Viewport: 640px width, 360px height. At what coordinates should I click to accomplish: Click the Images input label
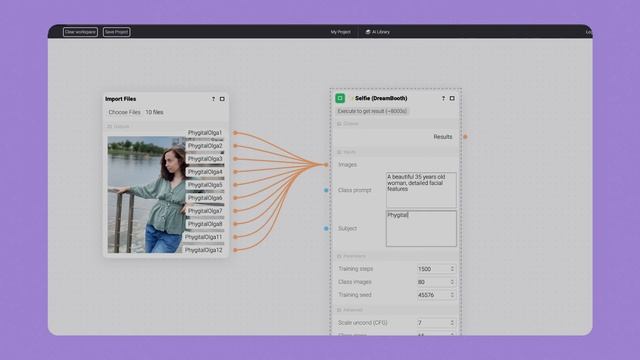(347, 164)
